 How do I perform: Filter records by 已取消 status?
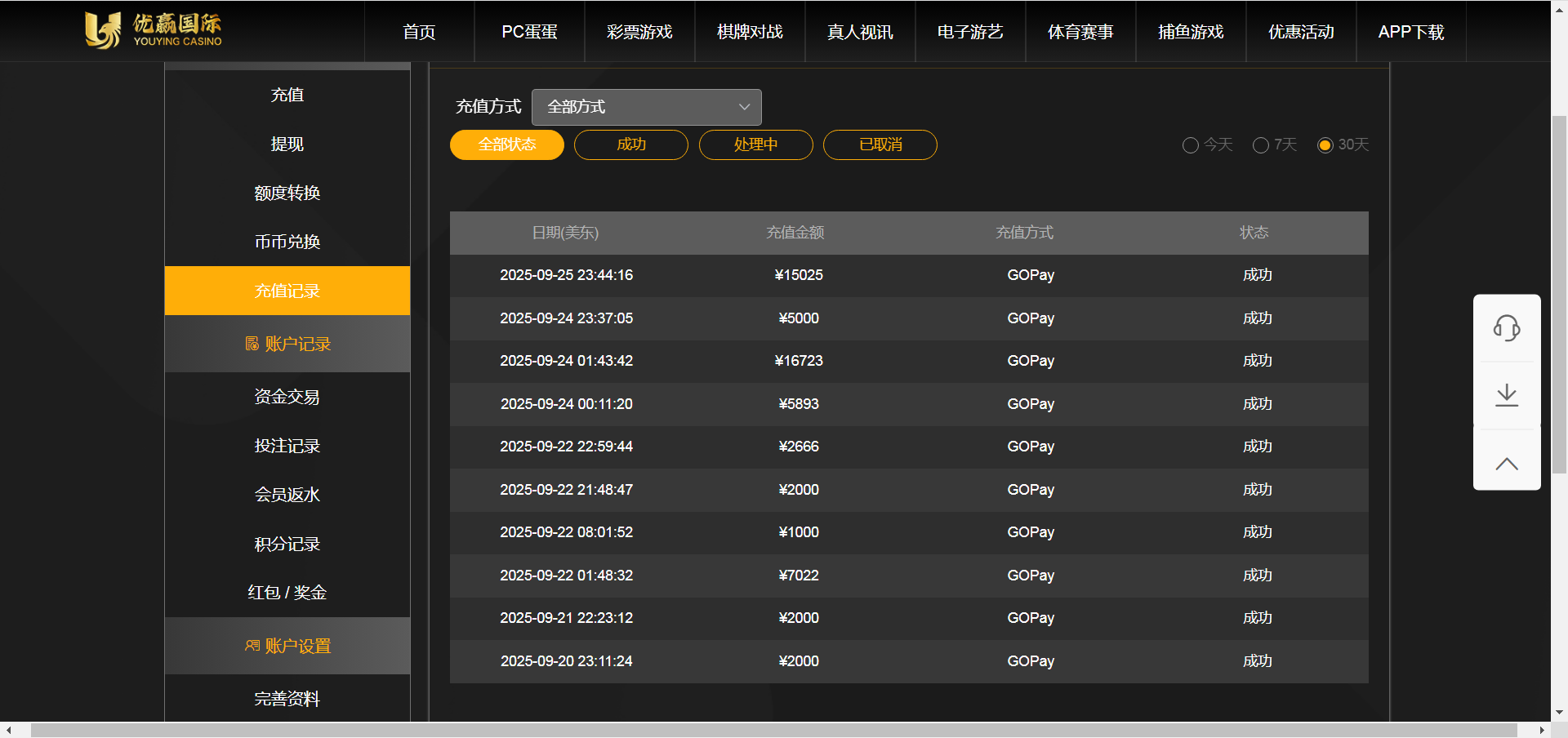pyautogui.click(x=880, y=144)
